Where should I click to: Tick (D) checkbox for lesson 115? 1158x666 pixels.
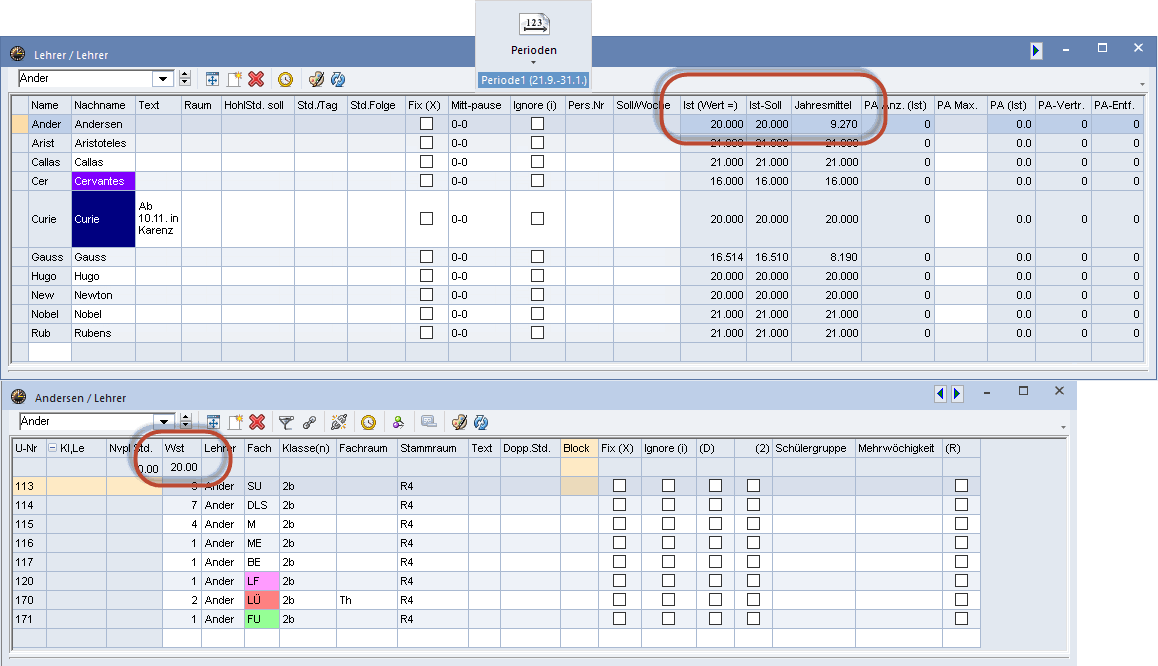click(x=715, y=524)
